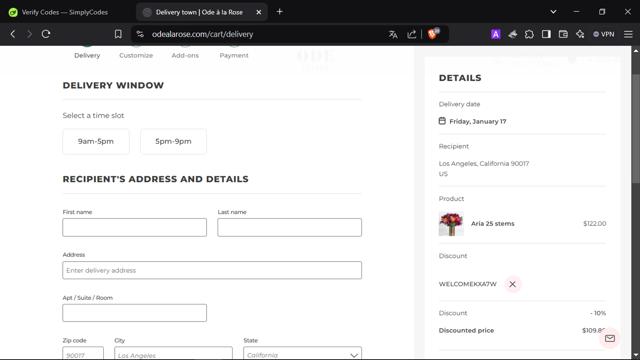Screen dimensions: 640x360
Task: Click the Last name field
Action: pyautogui.click(x=289, y=227)
